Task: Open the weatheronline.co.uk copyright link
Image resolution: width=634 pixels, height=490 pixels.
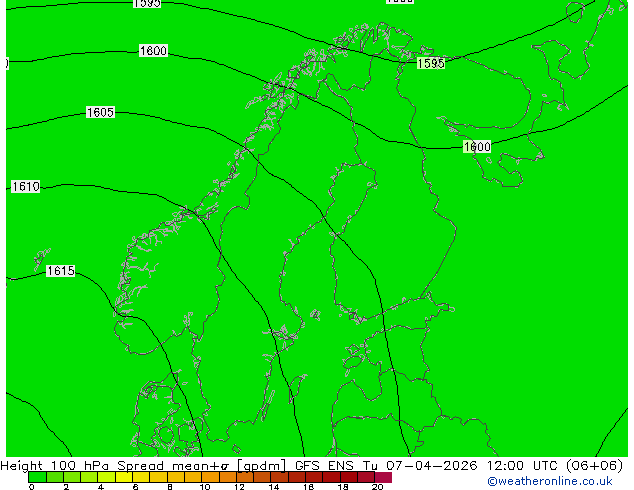Action: (x=549, y=481)
